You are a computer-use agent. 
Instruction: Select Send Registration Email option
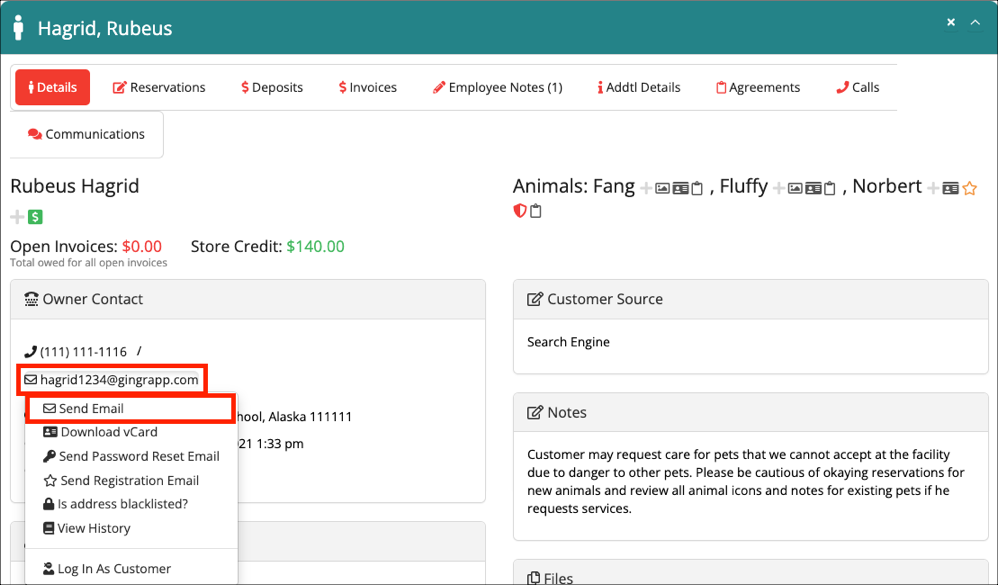point(131,481)
